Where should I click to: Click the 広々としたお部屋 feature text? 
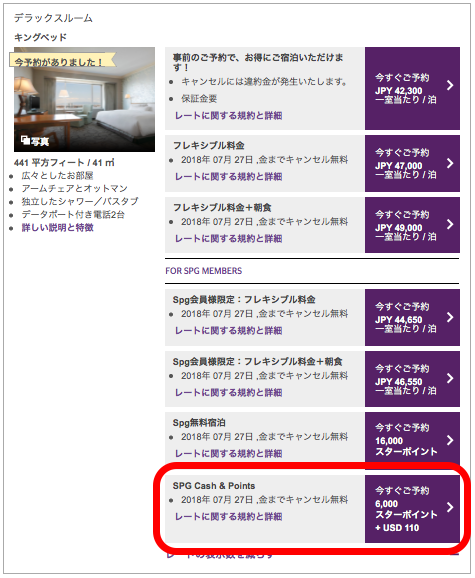tap(57, 176)
